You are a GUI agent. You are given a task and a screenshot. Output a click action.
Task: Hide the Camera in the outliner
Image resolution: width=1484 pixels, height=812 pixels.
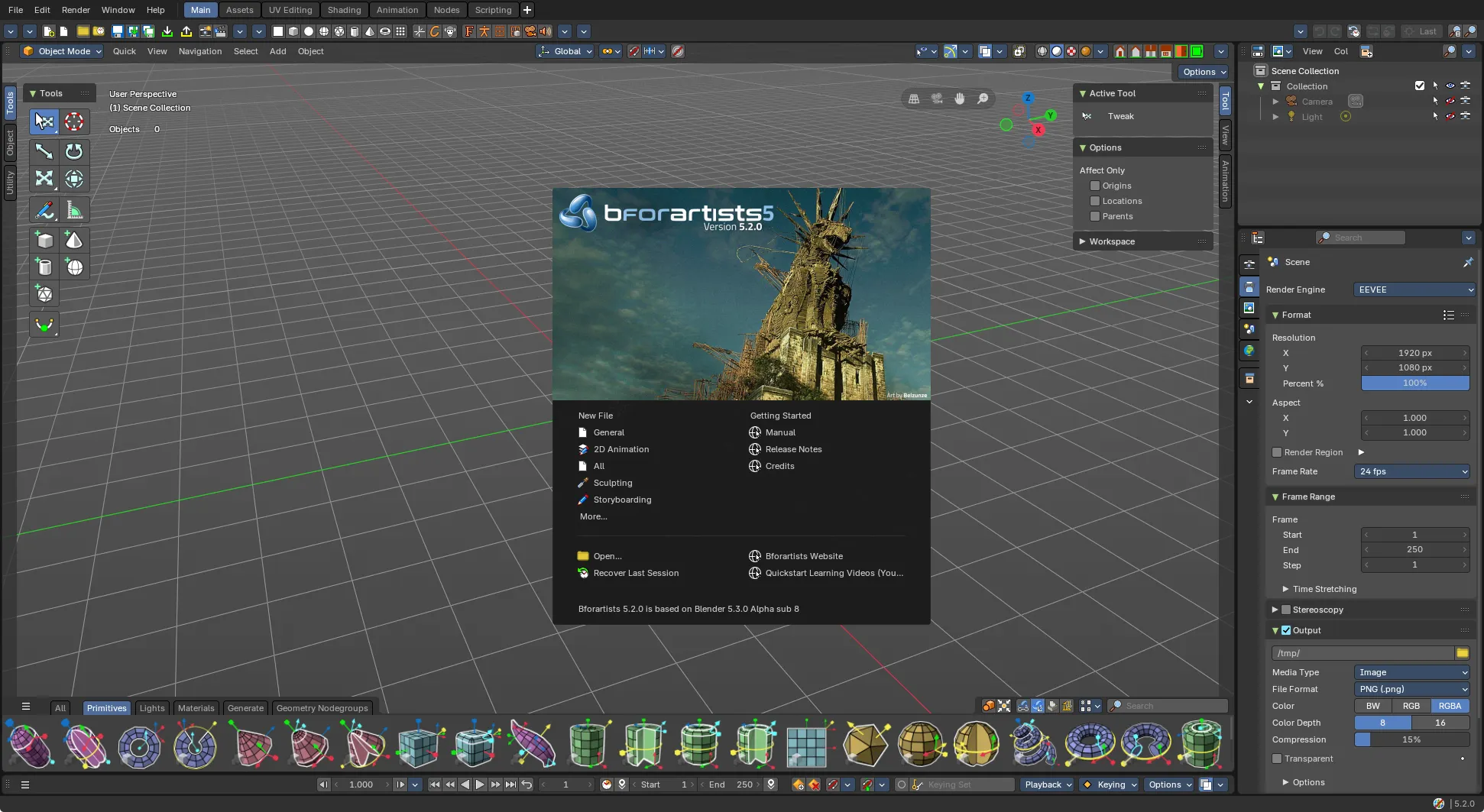tap(1450, 101)
